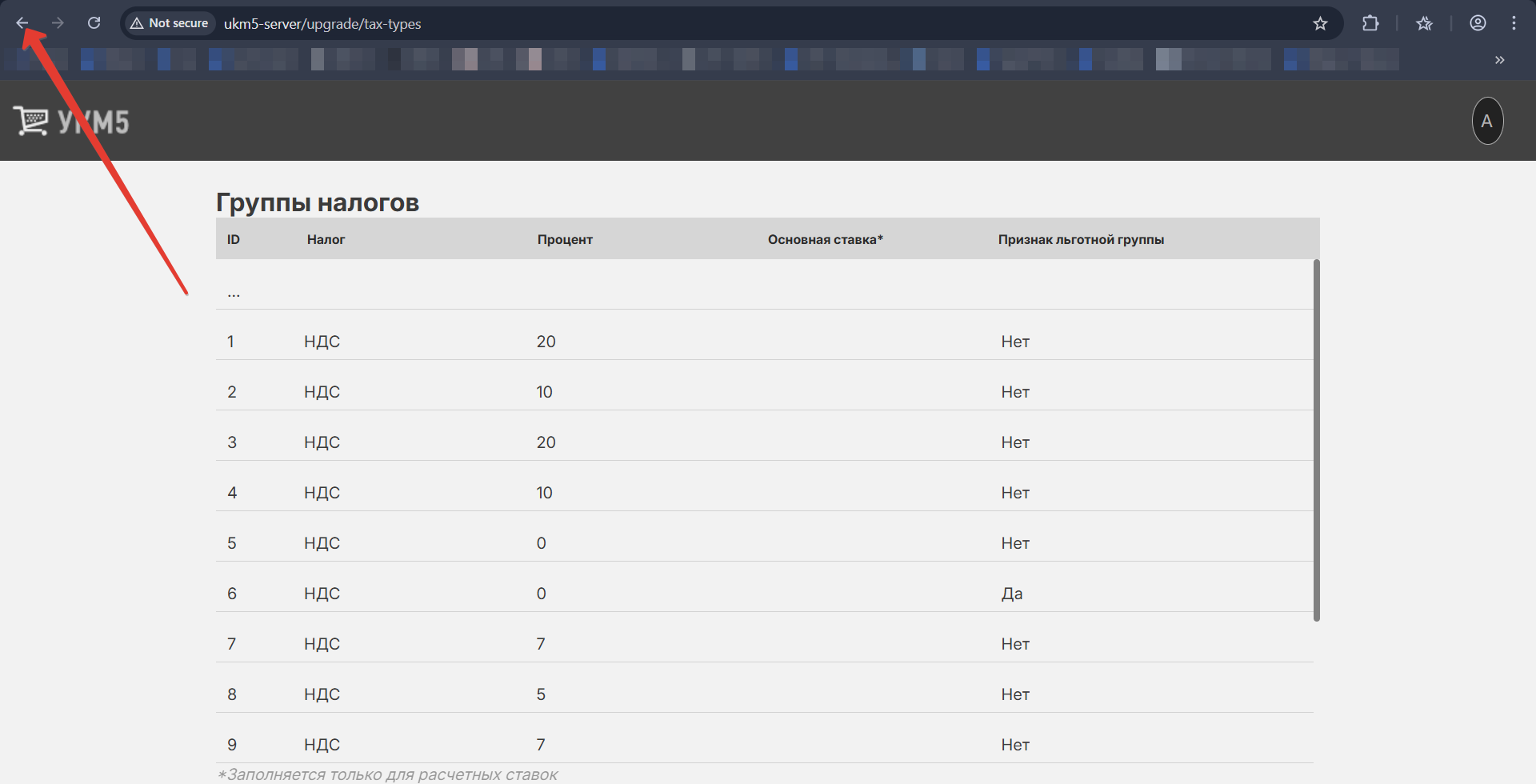Open the favorites list star icon

click(1424, 23)
